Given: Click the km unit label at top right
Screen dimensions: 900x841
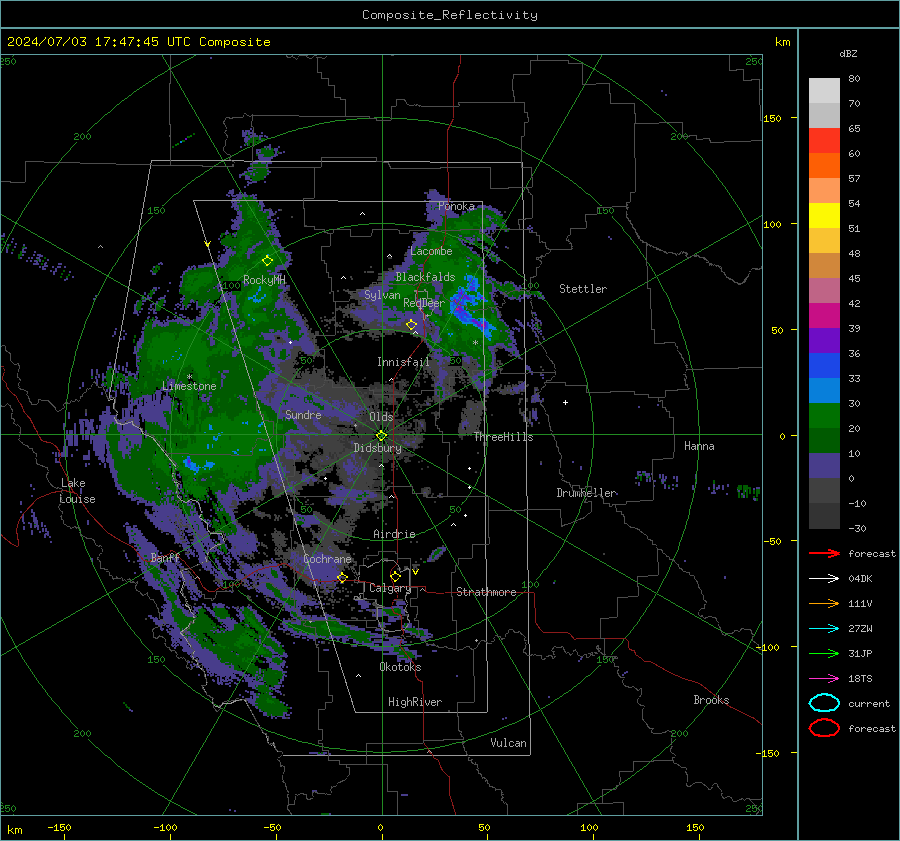Looking at the screenshot, I should click(782, 42).
